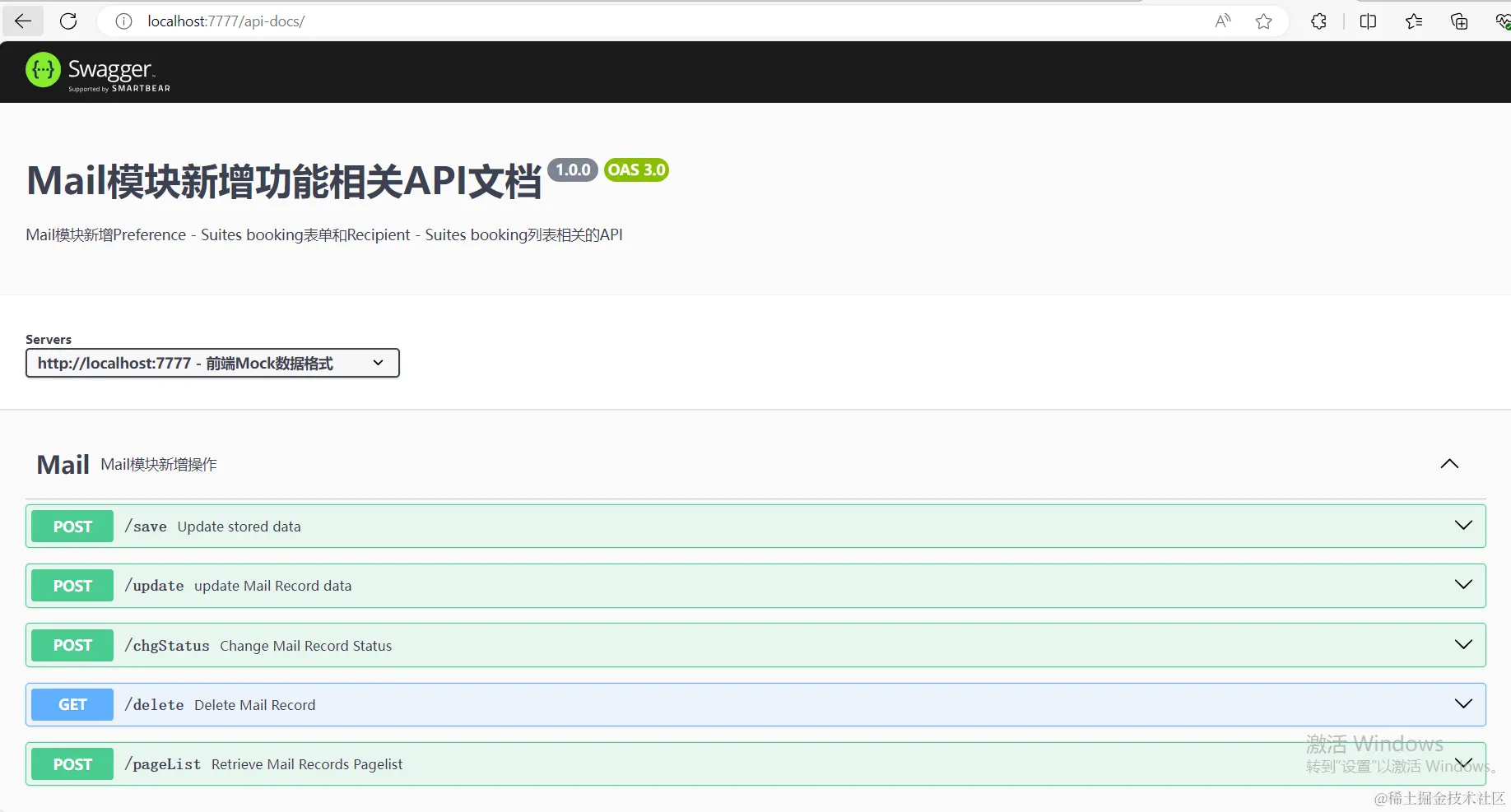Screen dimensions: 1511x812
Task: Click the /save path text
Action: click(x=146, y=527)
